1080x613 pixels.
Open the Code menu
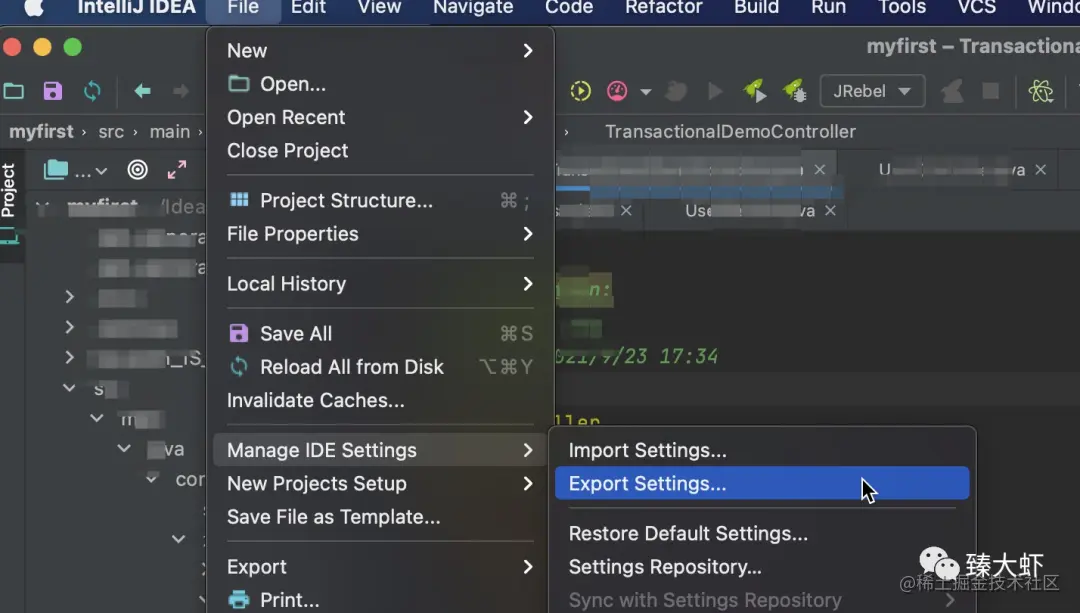coord(569,8)
